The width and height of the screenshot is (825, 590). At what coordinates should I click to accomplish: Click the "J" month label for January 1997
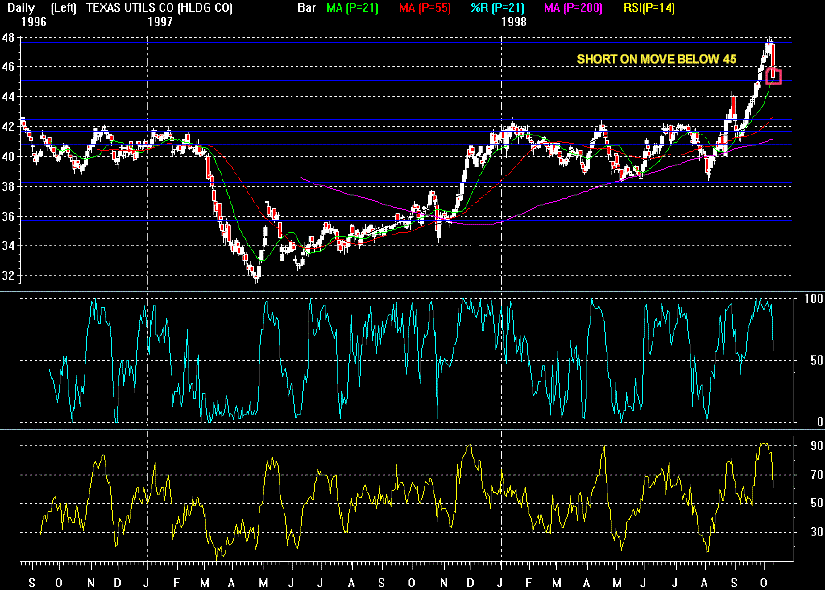coord(147,583)
